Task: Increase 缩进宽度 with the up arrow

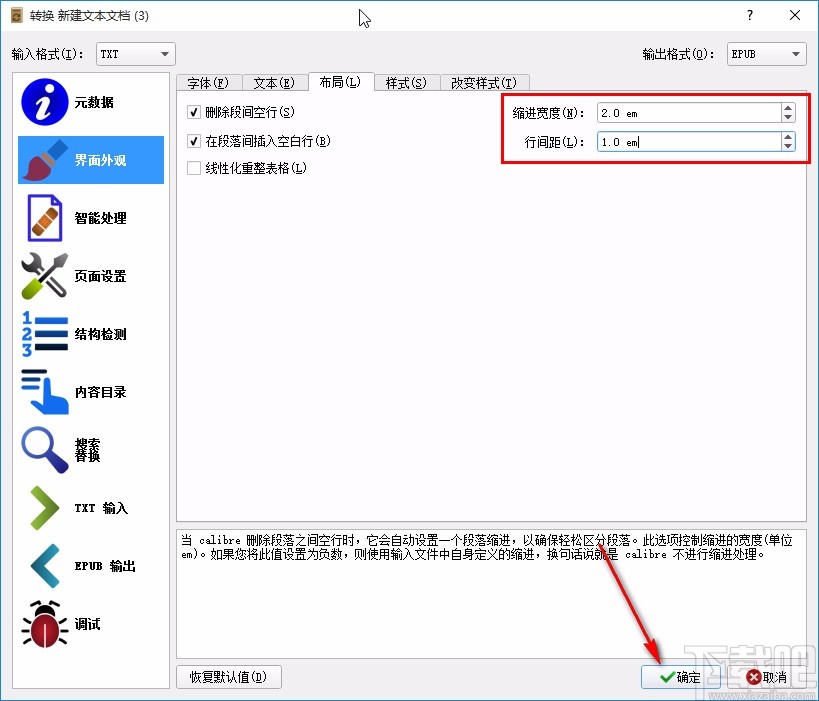Action: coord(788,108)
